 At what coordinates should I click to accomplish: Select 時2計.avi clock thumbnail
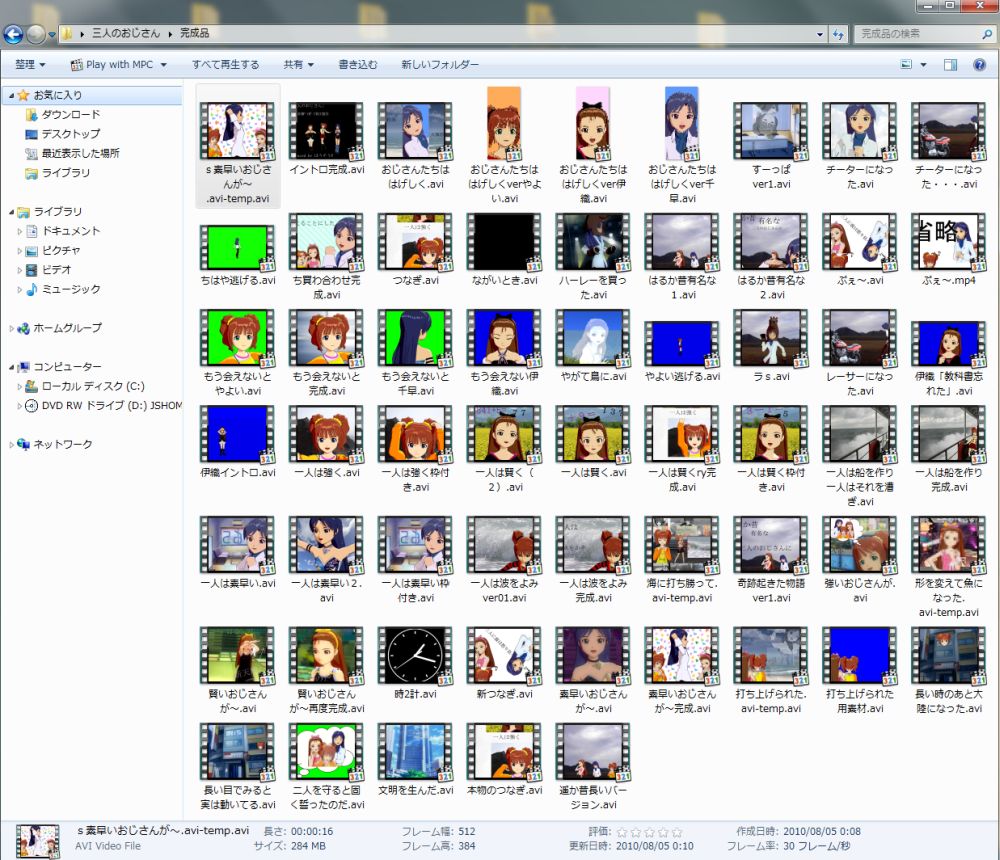tap(415, 656)
